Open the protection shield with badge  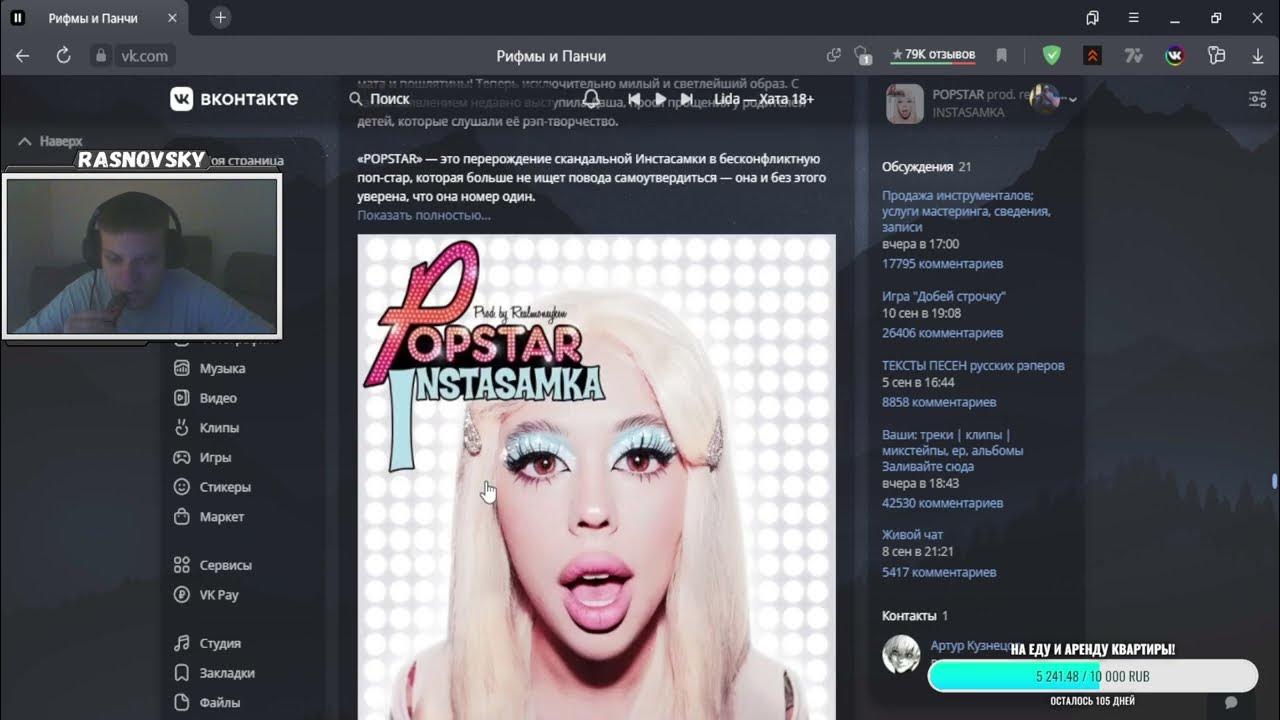(x=862, y=56)
